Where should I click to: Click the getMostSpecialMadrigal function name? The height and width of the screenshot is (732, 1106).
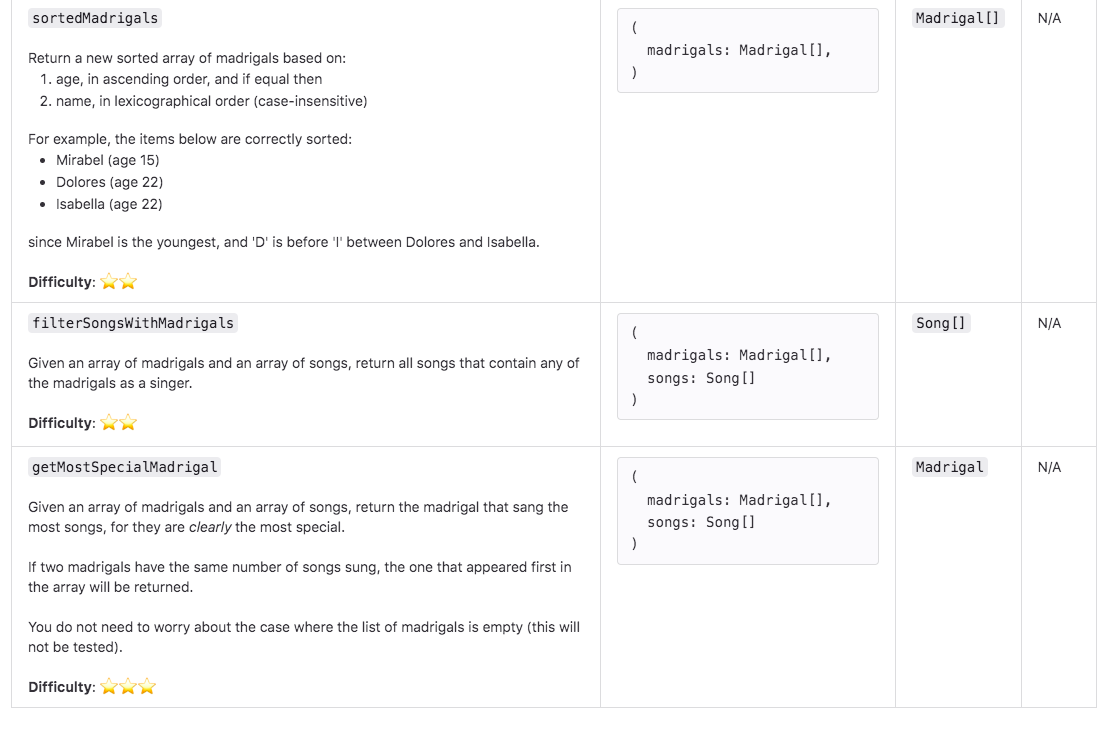(124, 467)
